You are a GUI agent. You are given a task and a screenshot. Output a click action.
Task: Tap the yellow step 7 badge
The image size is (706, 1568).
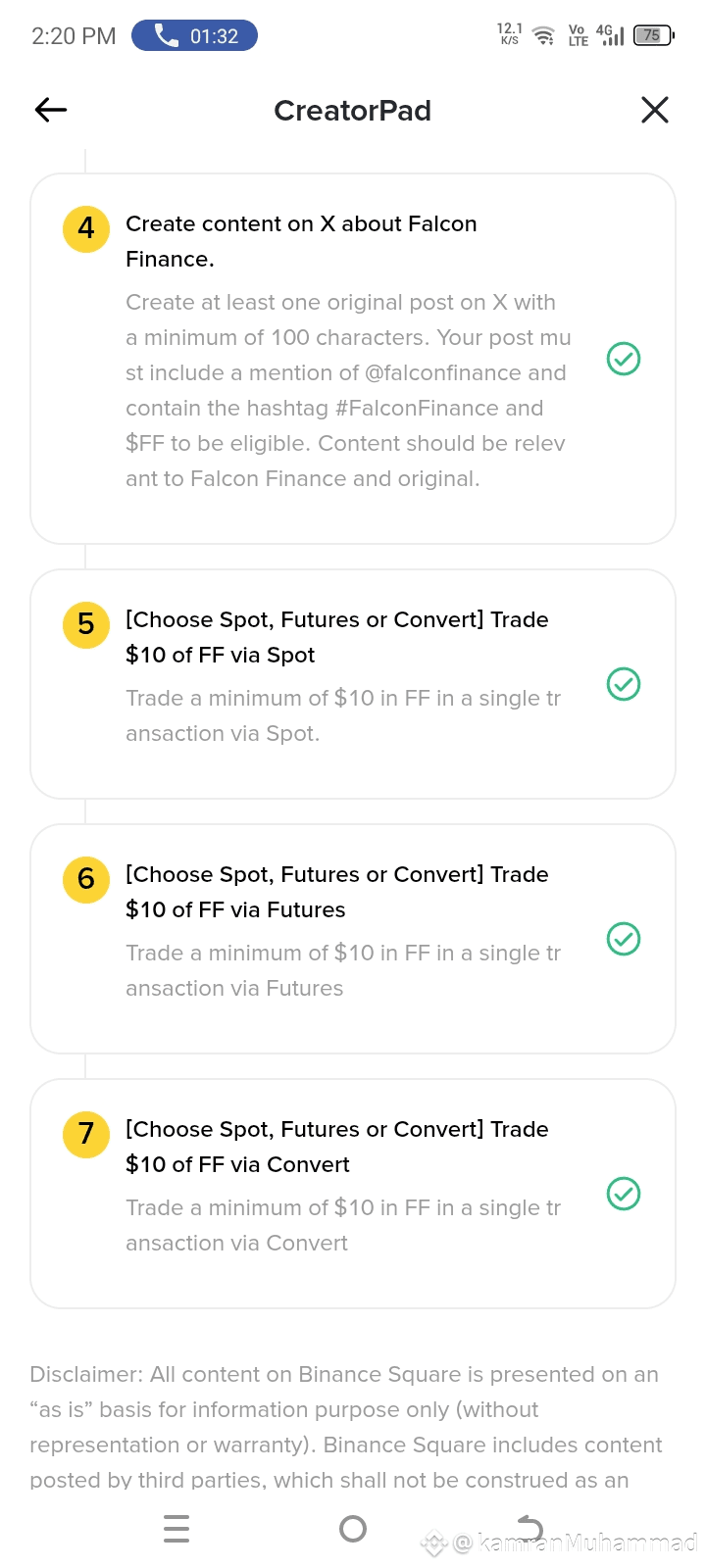(x=86, y=1134)
